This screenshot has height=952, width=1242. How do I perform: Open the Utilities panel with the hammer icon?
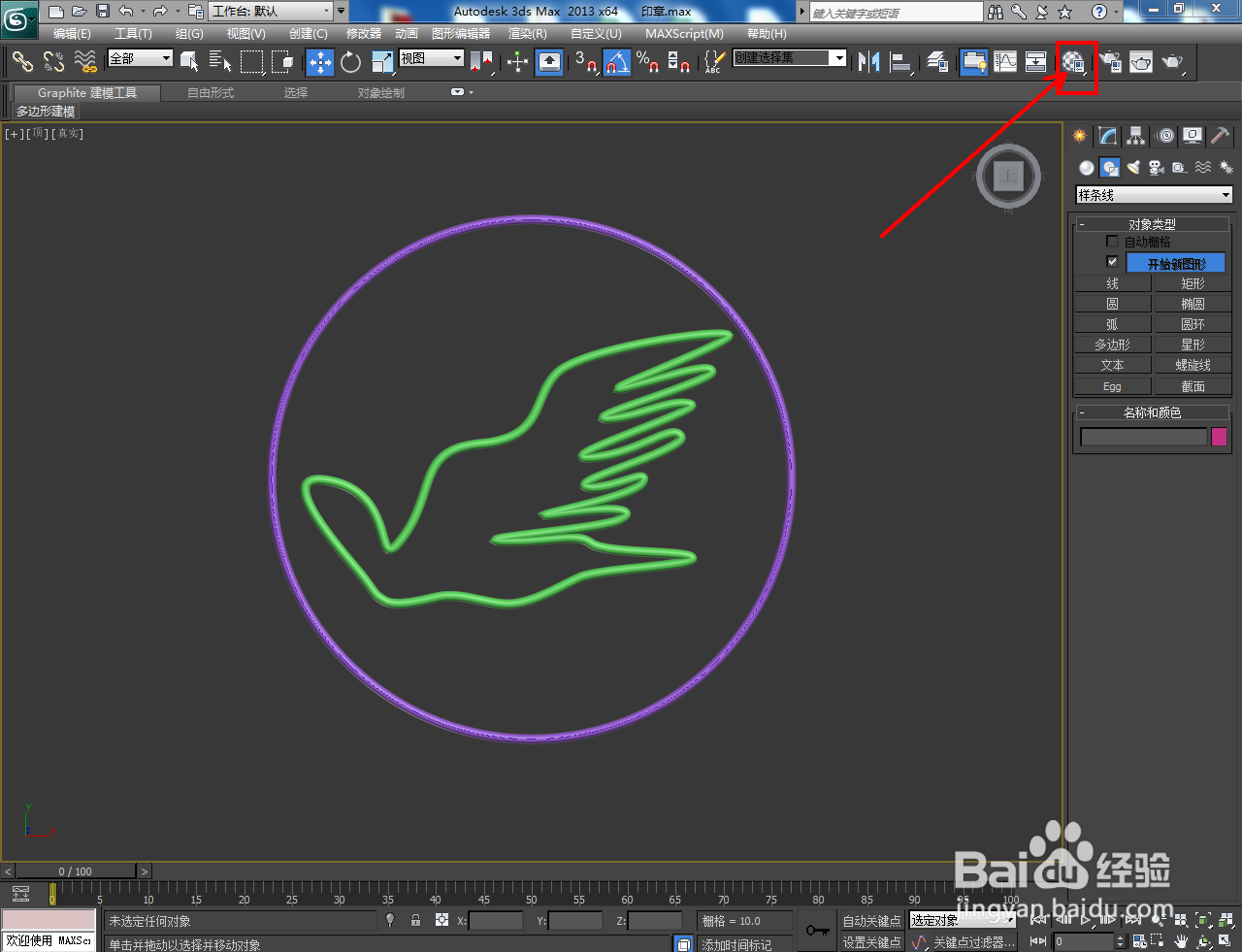coord(1219,136)
